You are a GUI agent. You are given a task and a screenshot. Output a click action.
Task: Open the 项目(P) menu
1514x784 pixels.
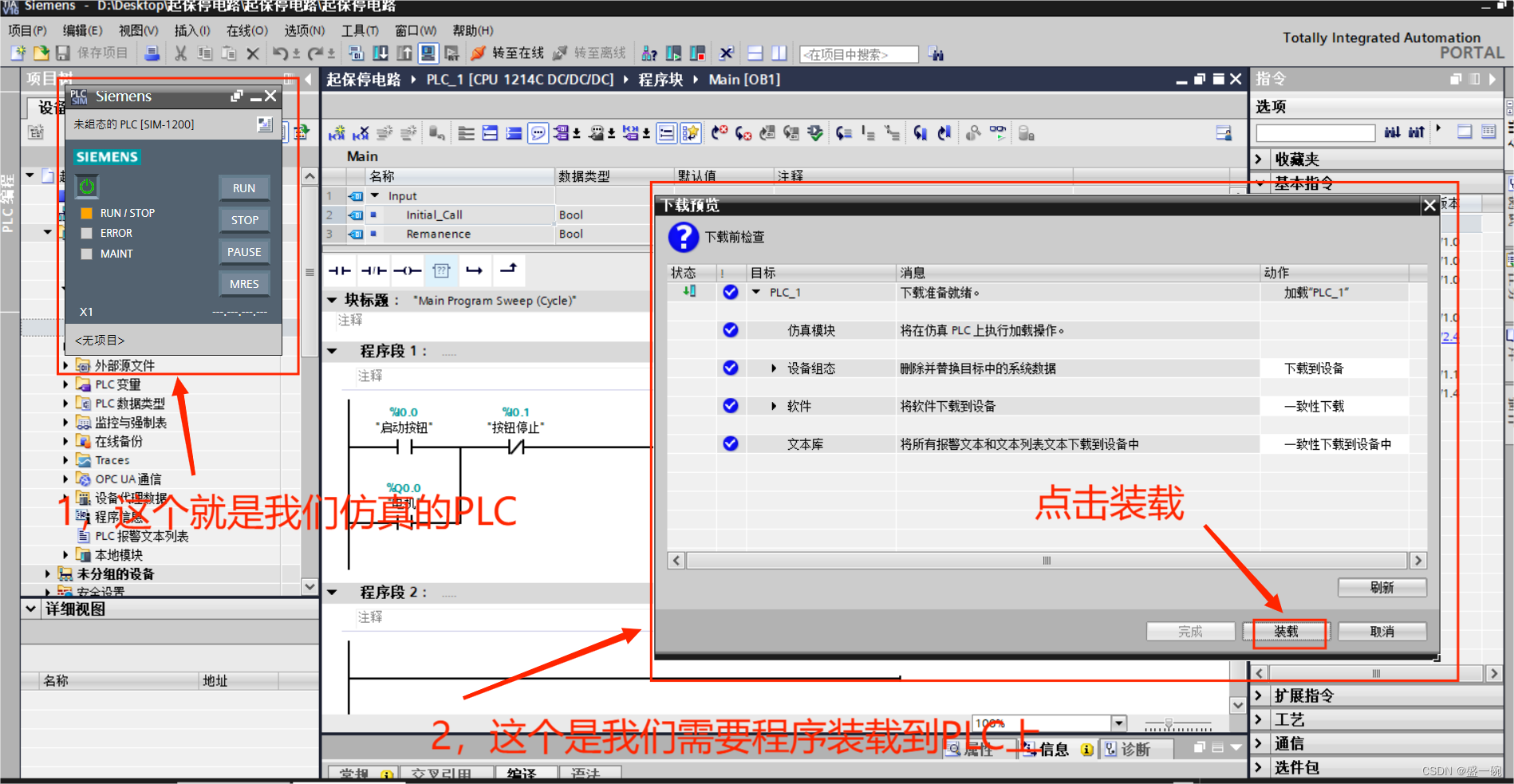(x=28, y=30)
